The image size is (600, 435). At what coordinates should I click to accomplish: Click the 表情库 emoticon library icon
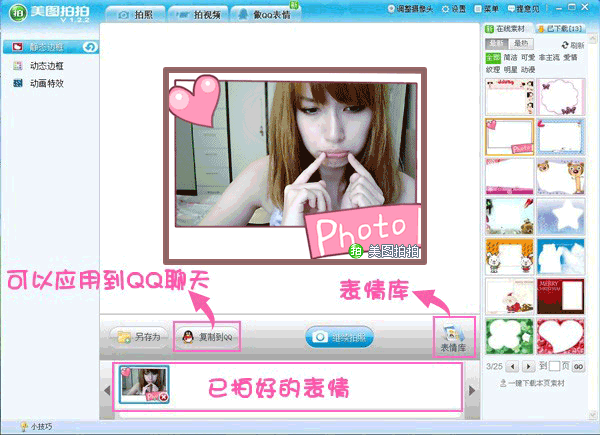(453, 338)
